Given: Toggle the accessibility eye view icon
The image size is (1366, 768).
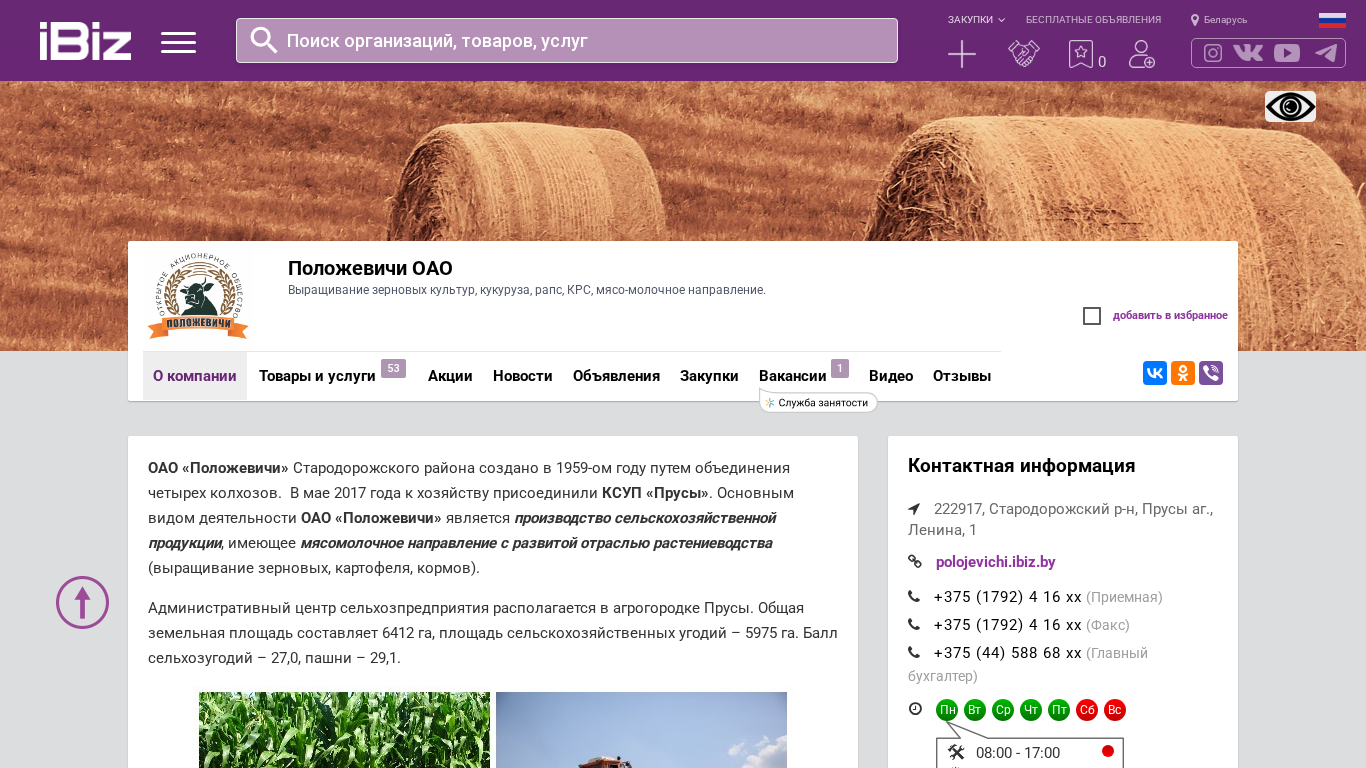Looking at the screenshot, I should coord(1290,106).
